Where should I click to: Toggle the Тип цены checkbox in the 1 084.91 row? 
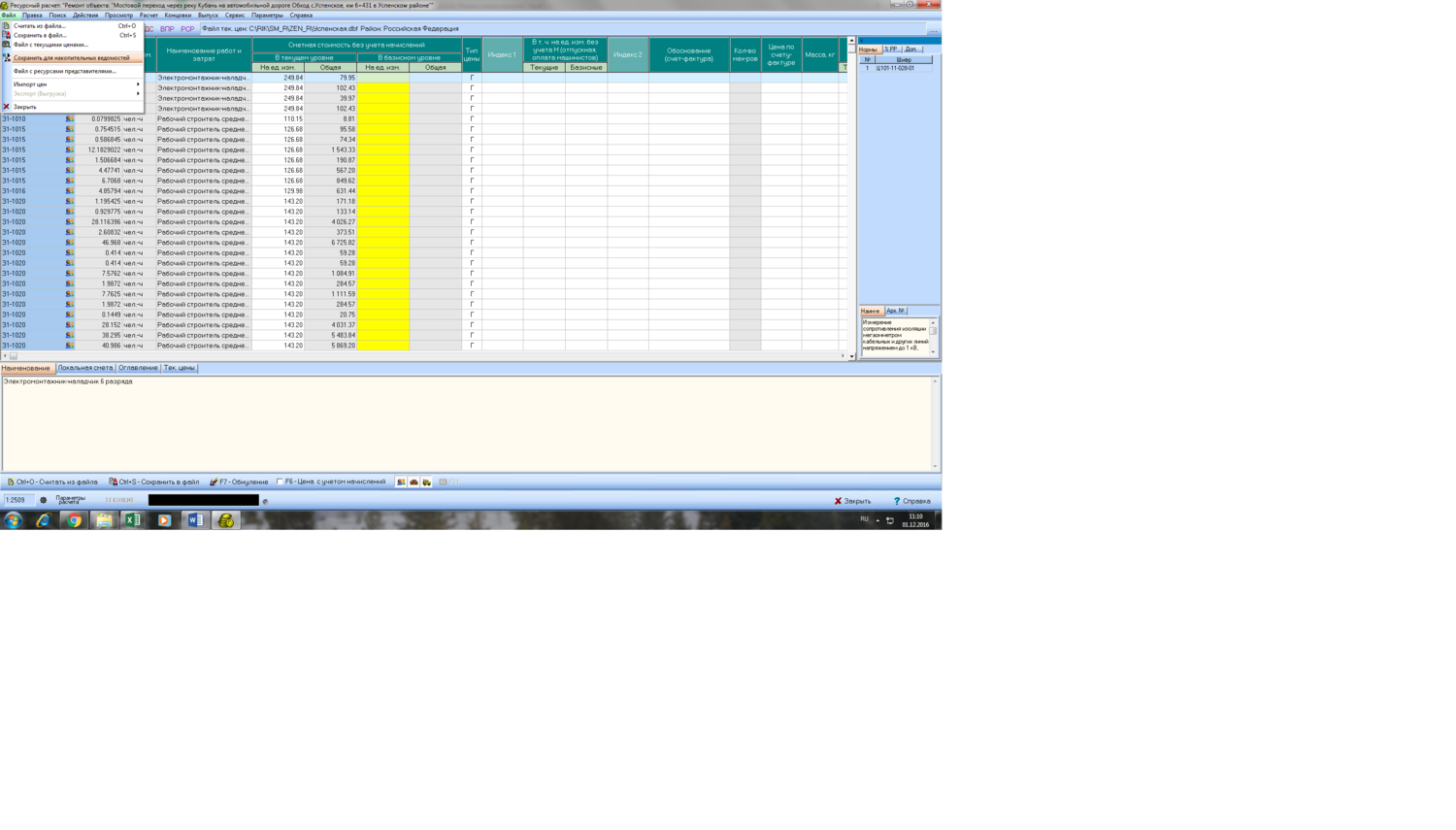(472, 274)
